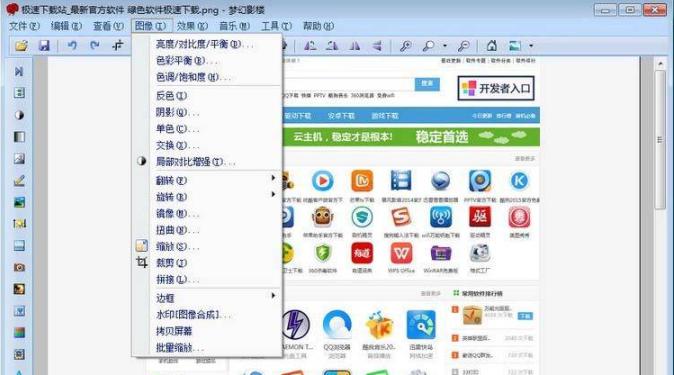Open the 文件 menu
674x375 pixels.
click(x=24, y=26)
